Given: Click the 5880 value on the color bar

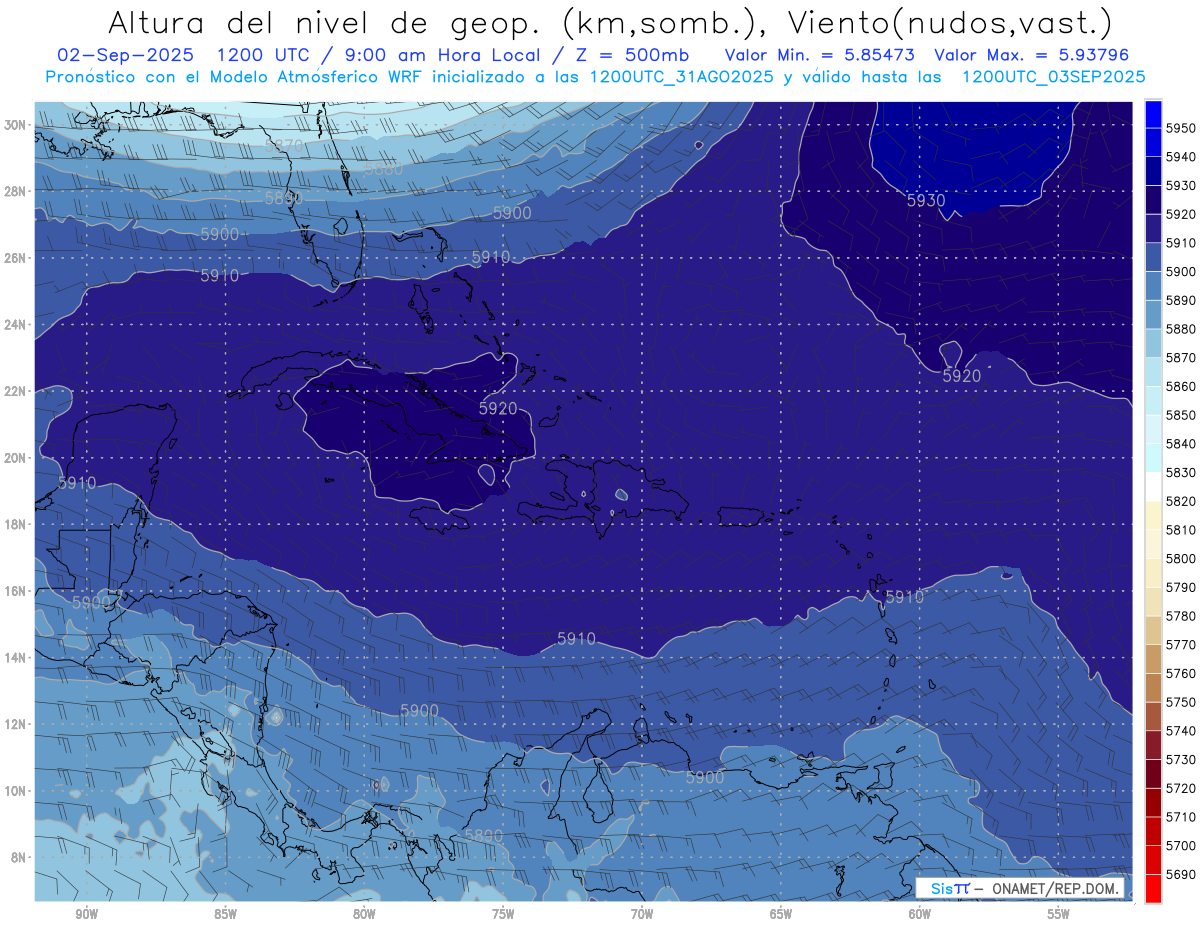Looking at the screenshot, I should [x=1181, y=329].
